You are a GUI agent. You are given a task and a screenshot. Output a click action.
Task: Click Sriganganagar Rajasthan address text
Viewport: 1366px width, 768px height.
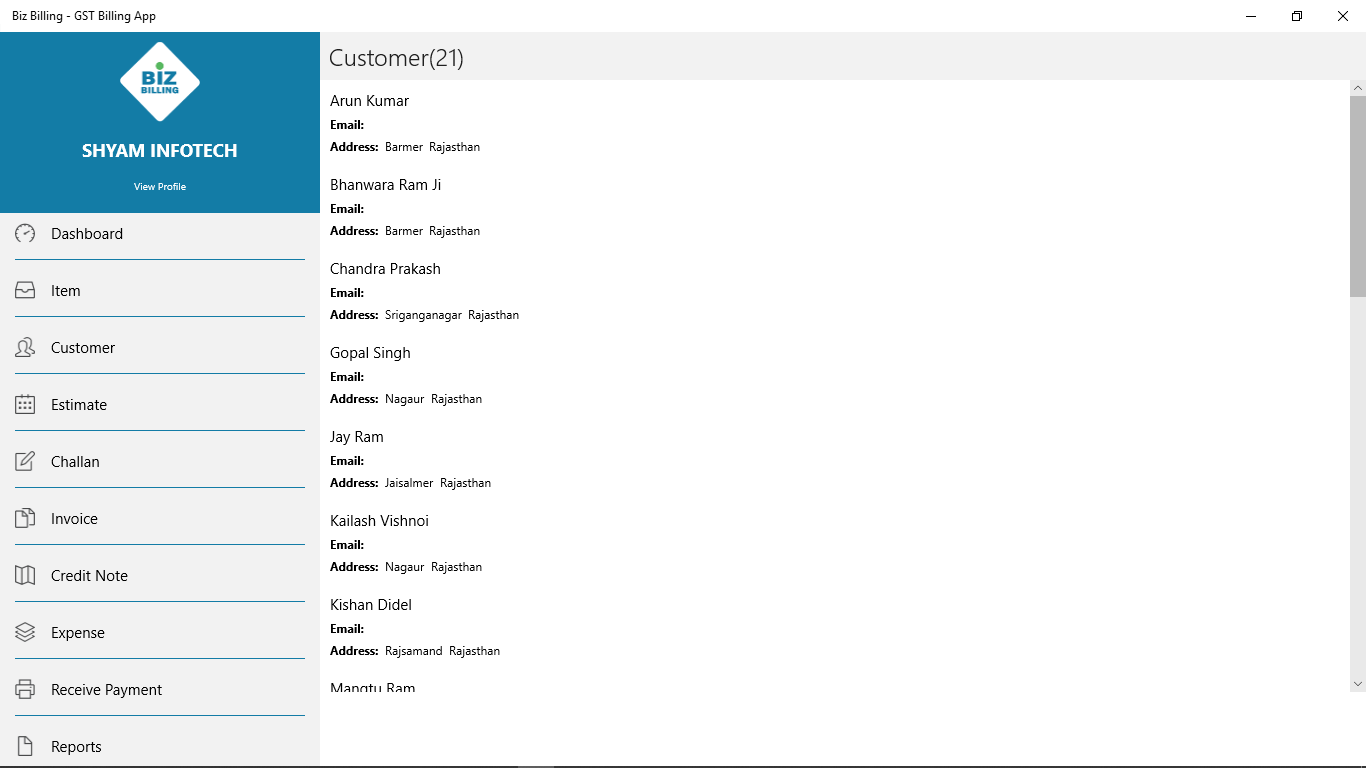[x=452, y=315]
